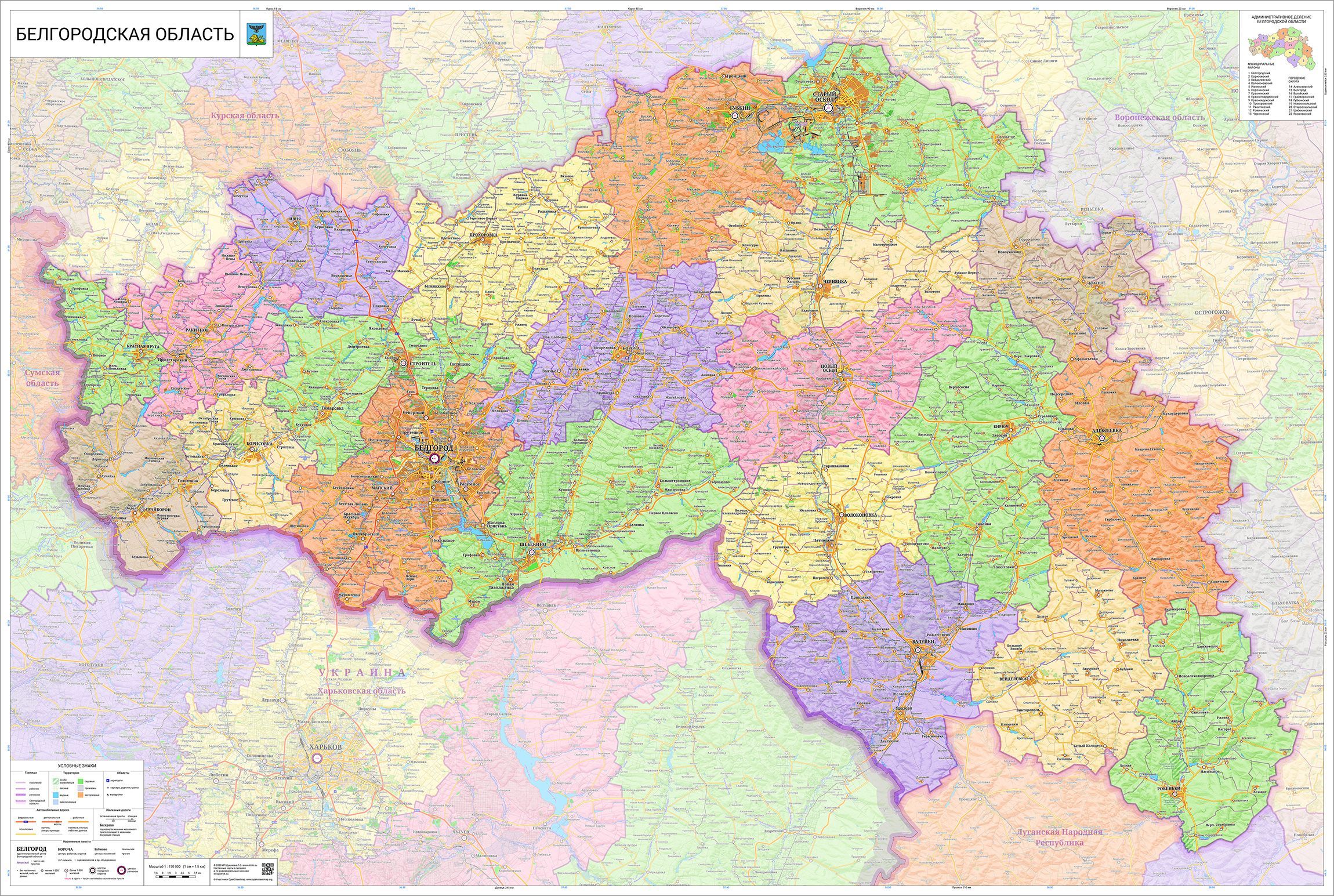
Task: Click the airport symbol in the legend
Action: [x=107, y=781]
